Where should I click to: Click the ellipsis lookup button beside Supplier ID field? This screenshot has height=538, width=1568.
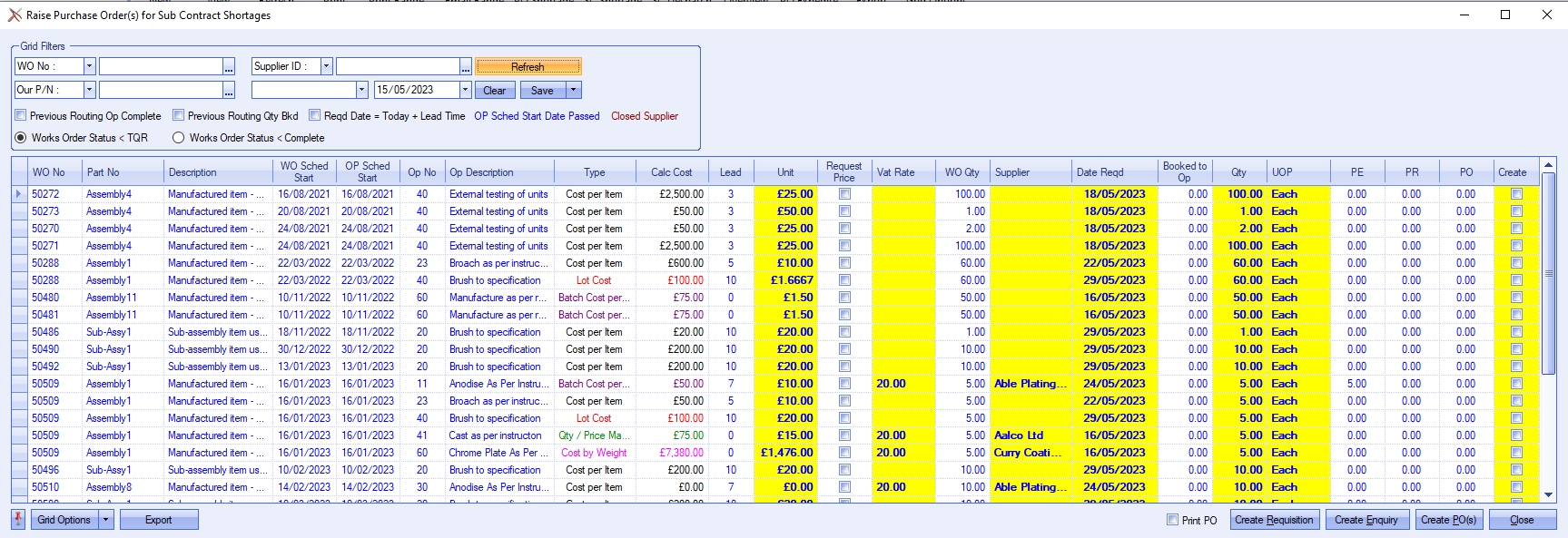(x=466, y=66)
